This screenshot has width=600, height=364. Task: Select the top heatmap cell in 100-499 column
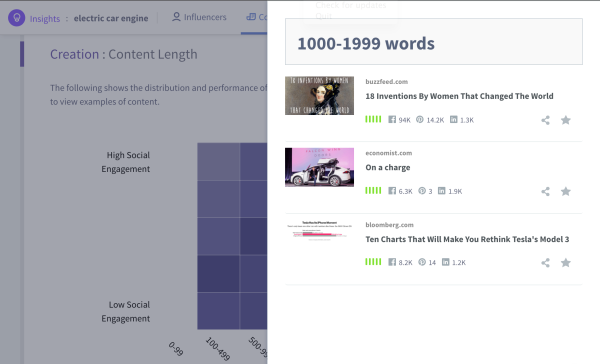pyautogui.click(x=218, y=162)
